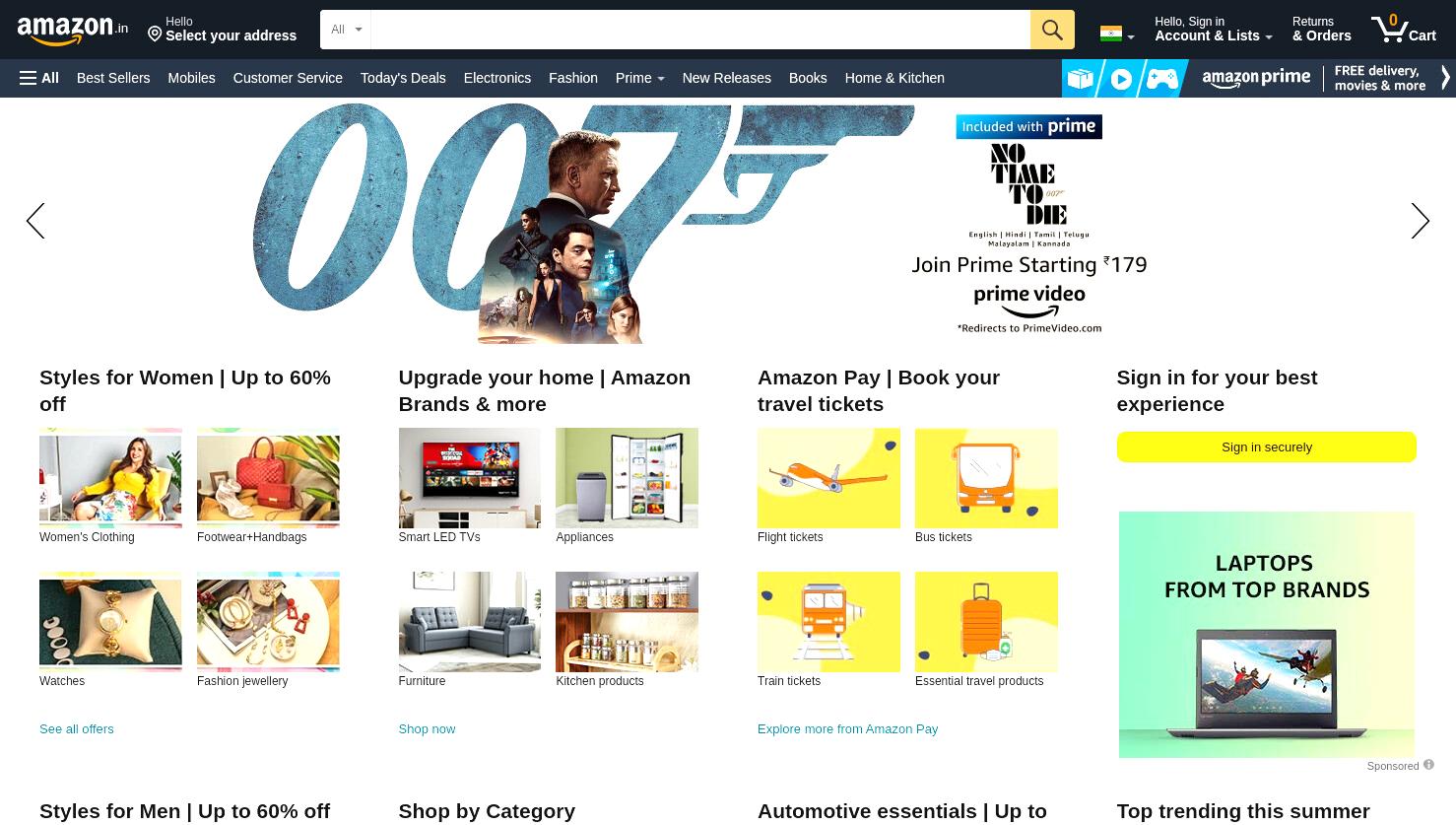The image size is (1456, 825).
Task: Open the All hamburger menu
Action: click(39, 78)
